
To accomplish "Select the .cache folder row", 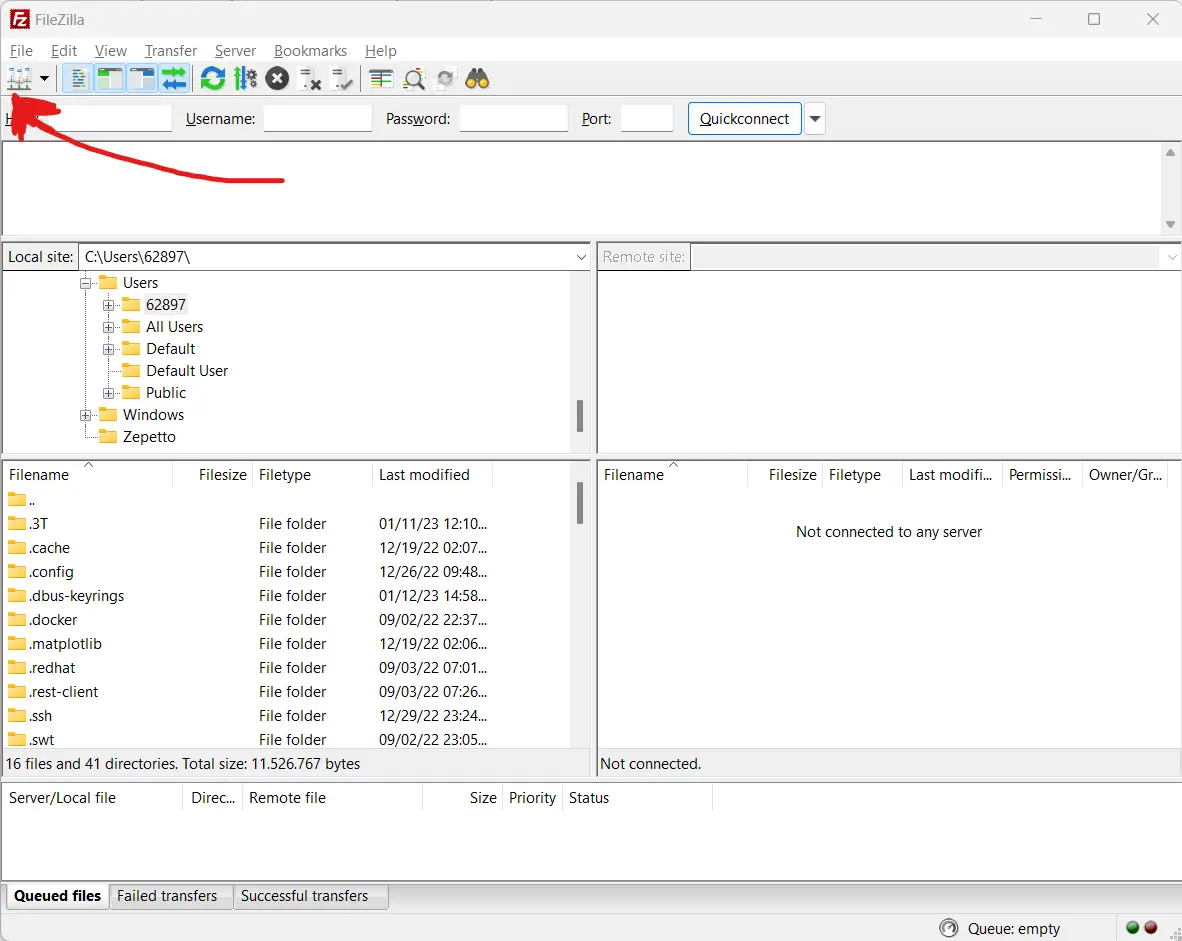I will tap(286, 547).
